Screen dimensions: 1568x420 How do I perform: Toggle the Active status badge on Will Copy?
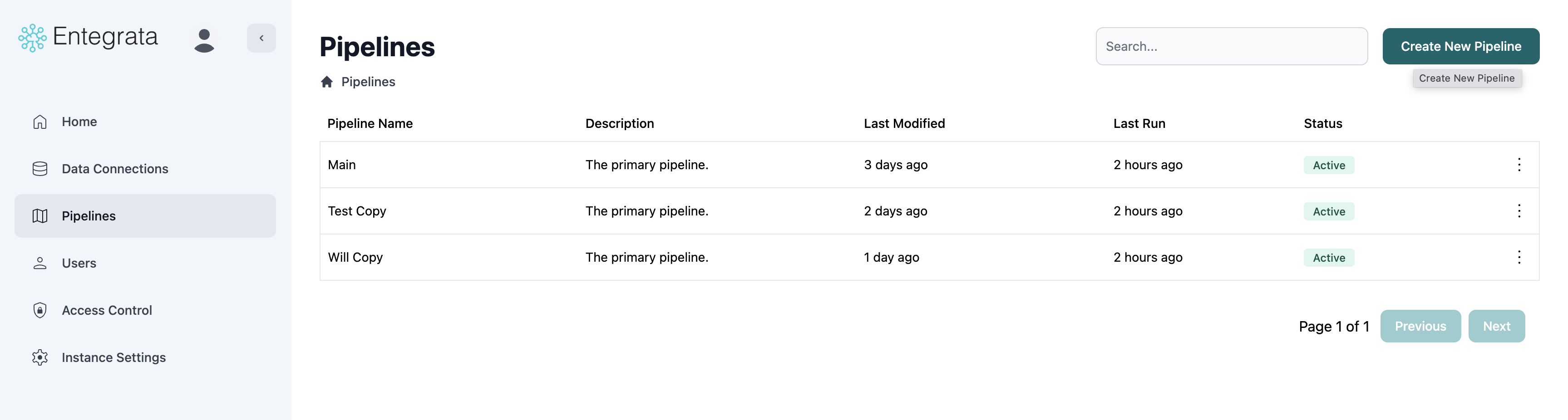1329,258
